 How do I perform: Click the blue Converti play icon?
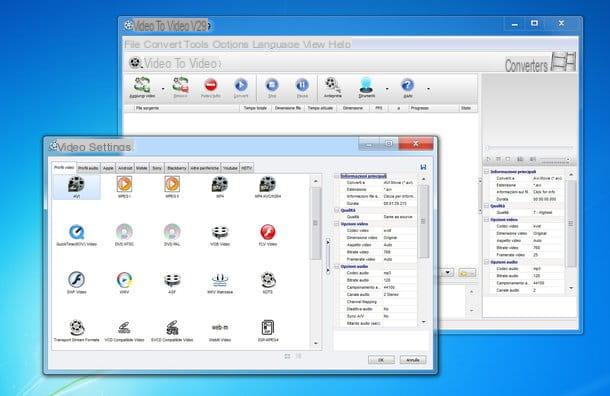241,85
